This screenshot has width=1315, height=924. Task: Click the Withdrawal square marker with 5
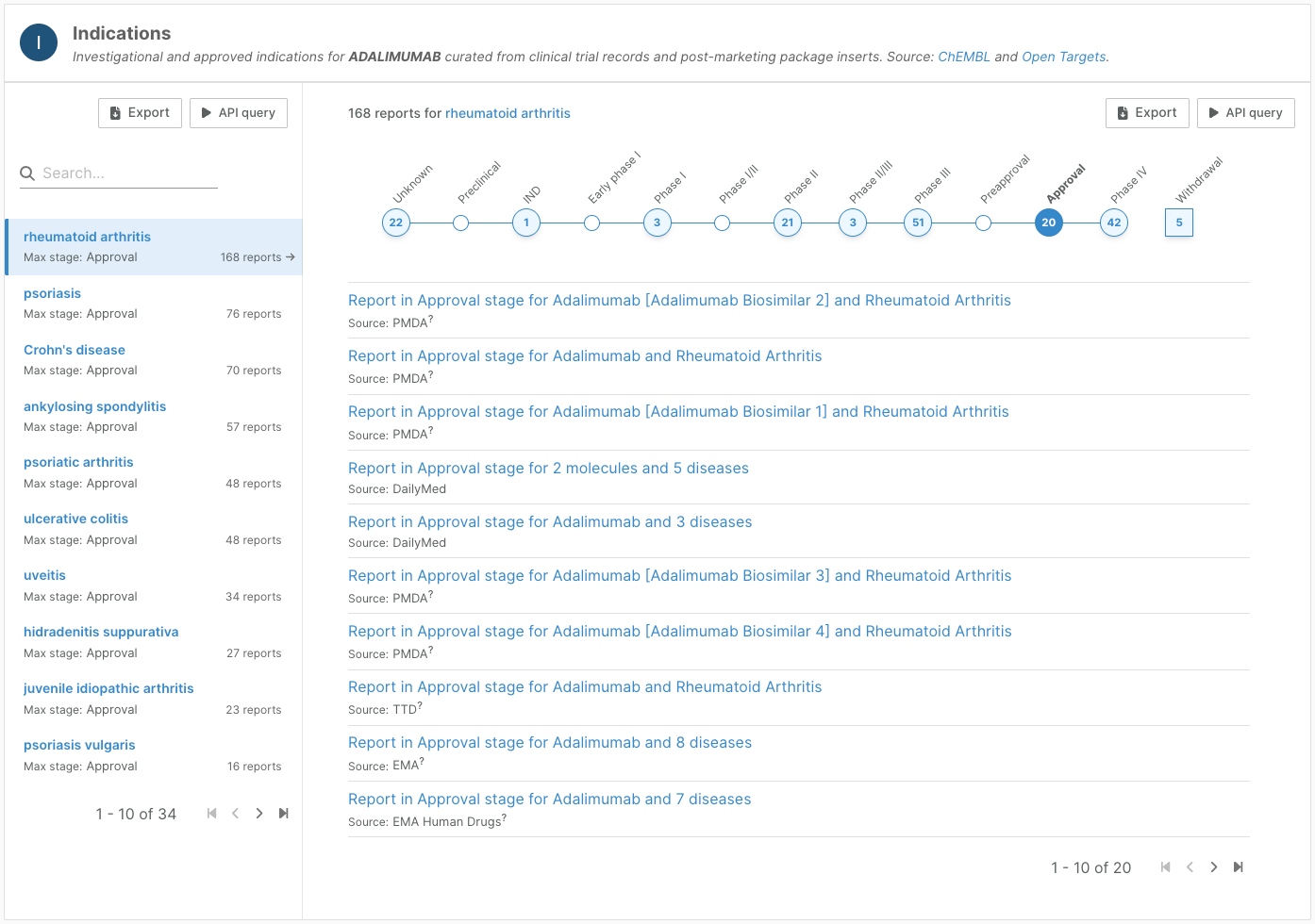tap(1179, 223)
